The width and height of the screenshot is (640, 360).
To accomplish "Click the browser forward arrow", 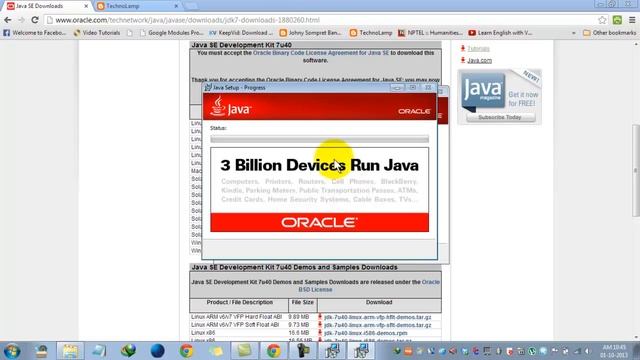I will [21, 20].
